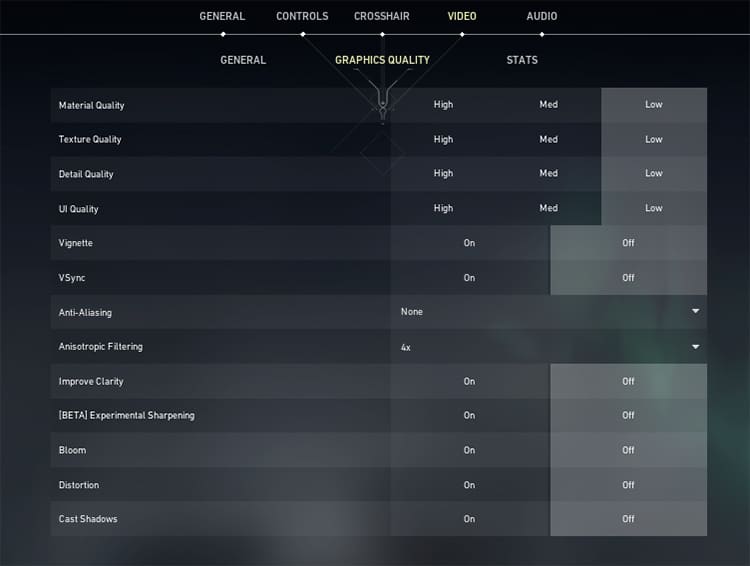Set UI Quality to Med
This screenshot has height=566, width=750.
click(549, 208)
